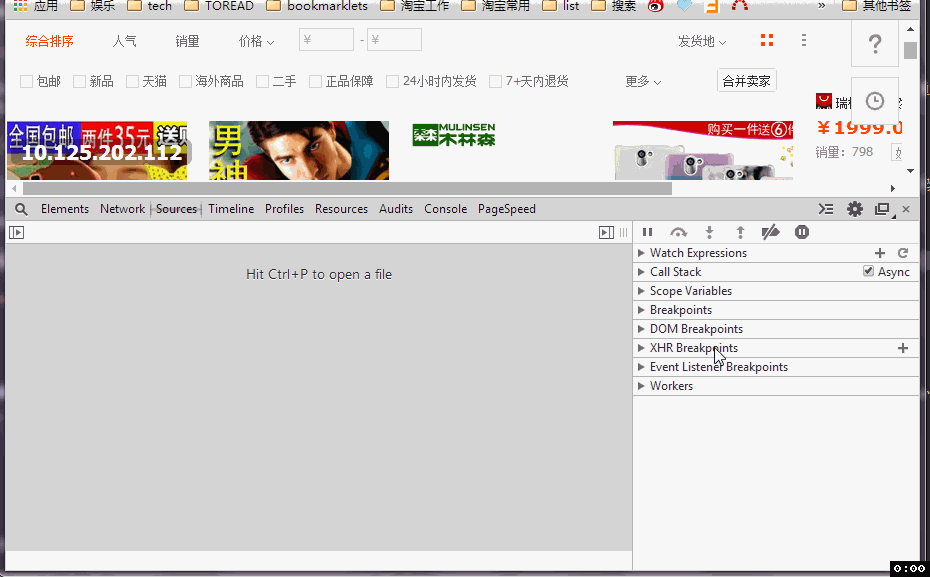Click the minimum price input field
Screen dimensions: 930x577
point(327,41)
